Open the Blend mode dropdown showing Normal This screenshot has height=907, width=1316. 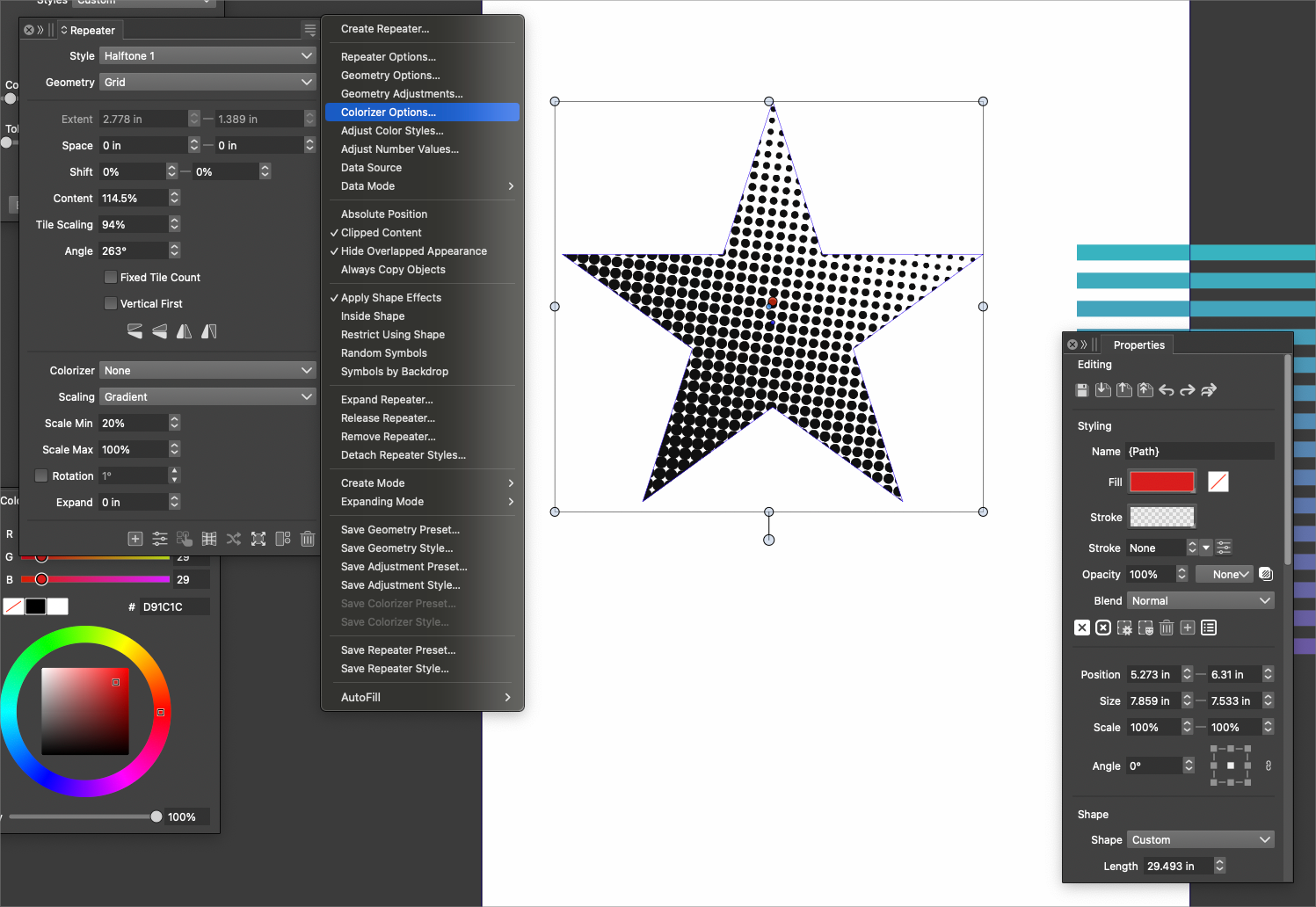pyautogui.click(x=1200, y=601)
